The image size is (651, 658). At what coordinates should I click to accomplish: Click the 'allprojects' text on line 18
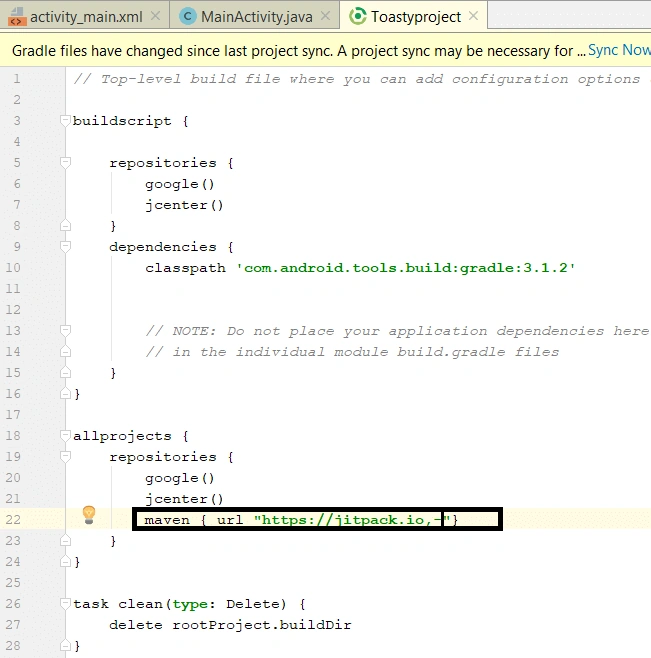click(x=122, y=436)
